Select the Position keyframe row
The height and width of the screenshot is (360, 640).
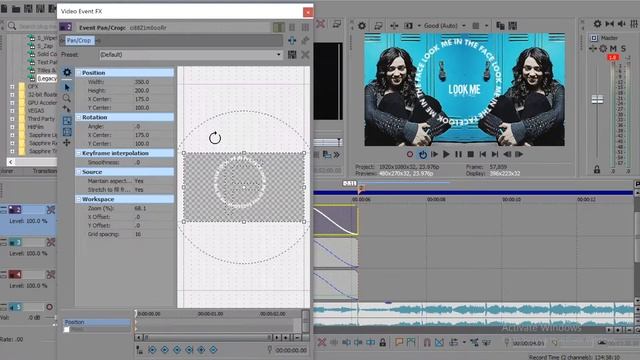tap(96, 322)
